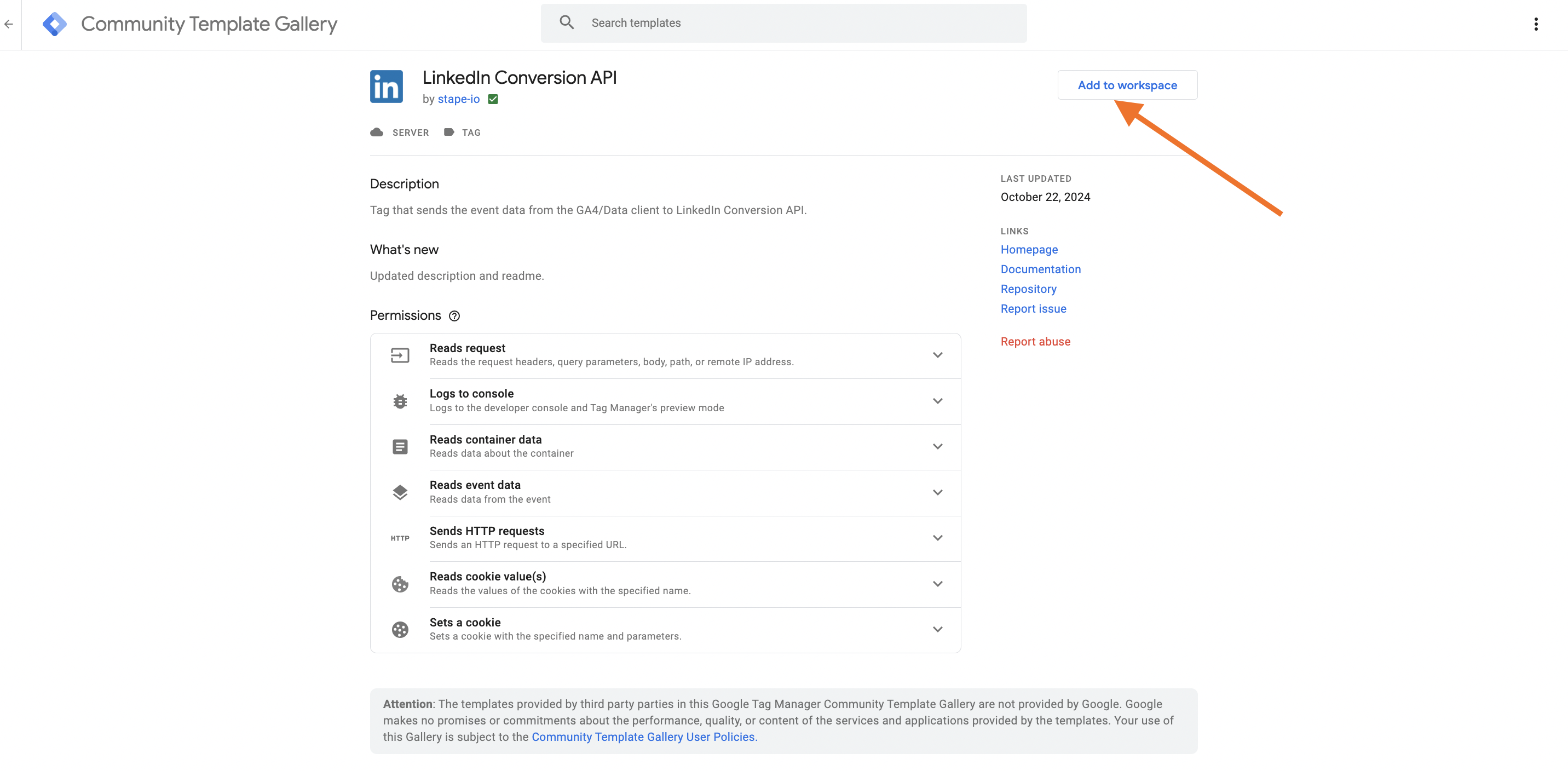Viewport: 1568px width, 771px height.
Task: Click the Community Template Gallery title
Action: click(x=209, y=24)
